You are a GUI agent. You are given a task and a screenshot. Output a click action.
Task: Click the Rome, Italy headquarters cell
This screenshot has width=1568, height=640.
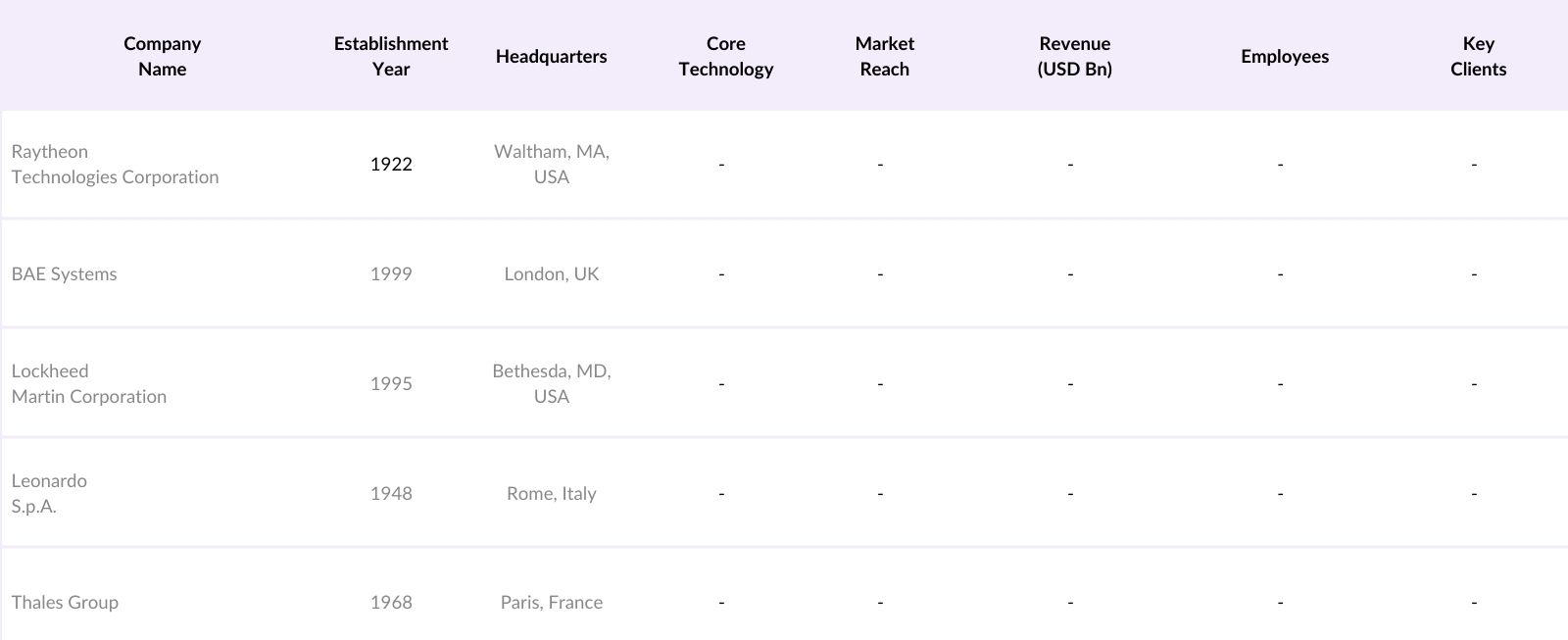(552, 494)
